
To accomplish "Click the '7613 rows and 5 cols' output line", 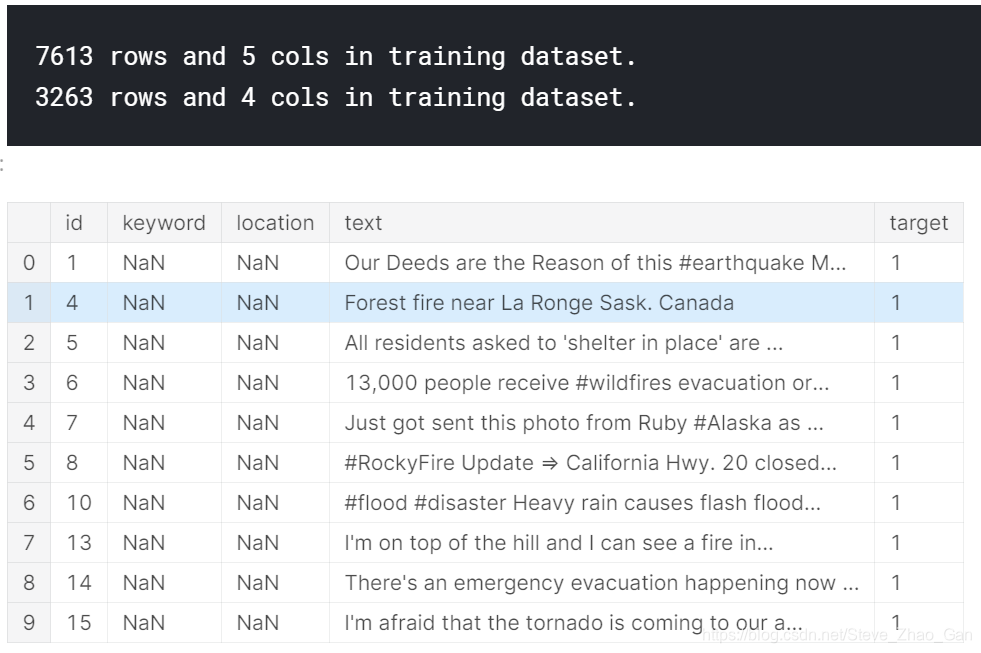I will pos(335,57).
